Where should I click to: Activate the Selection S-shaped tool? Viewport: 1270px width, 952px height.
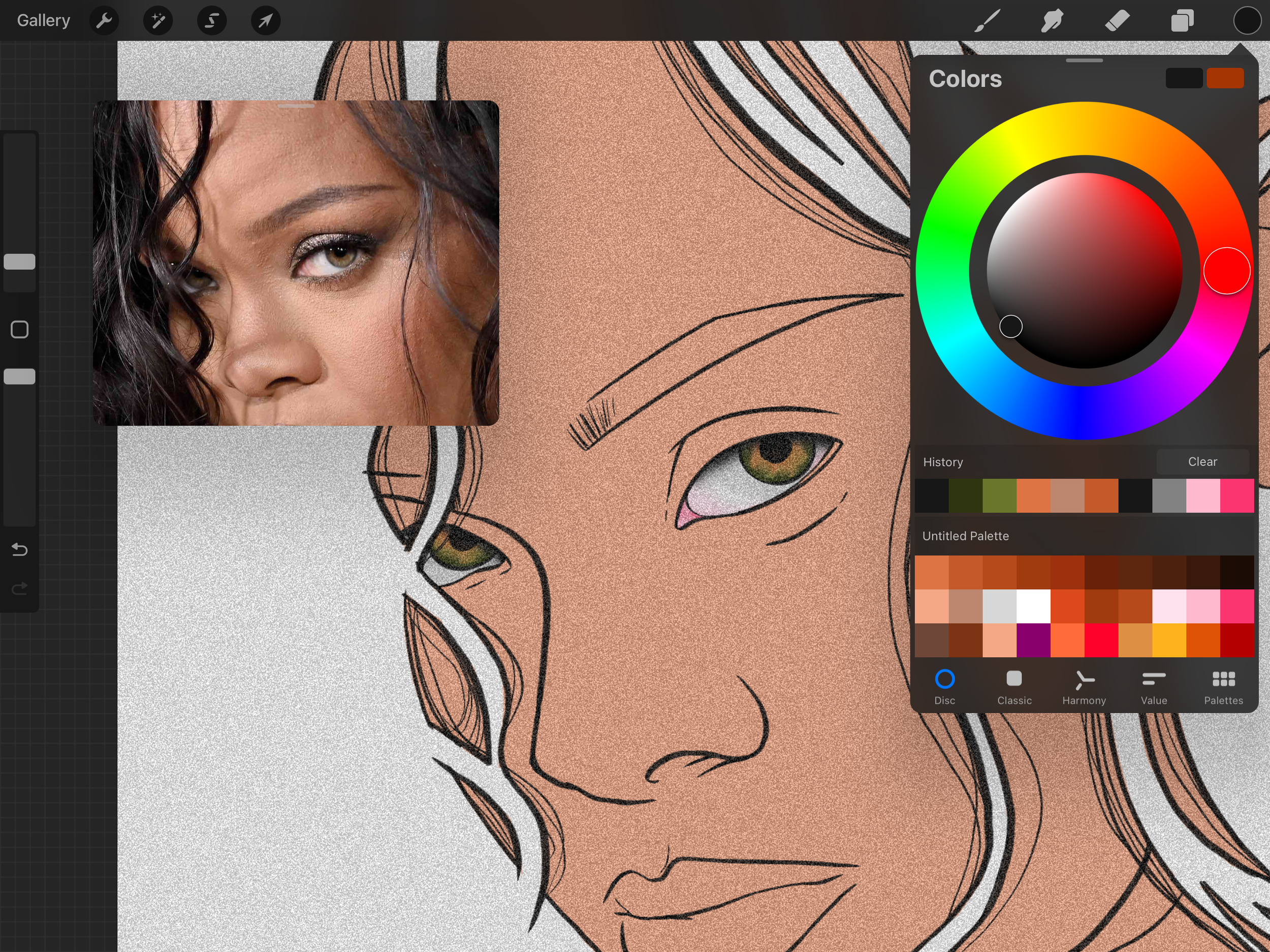tap(212, 21)
